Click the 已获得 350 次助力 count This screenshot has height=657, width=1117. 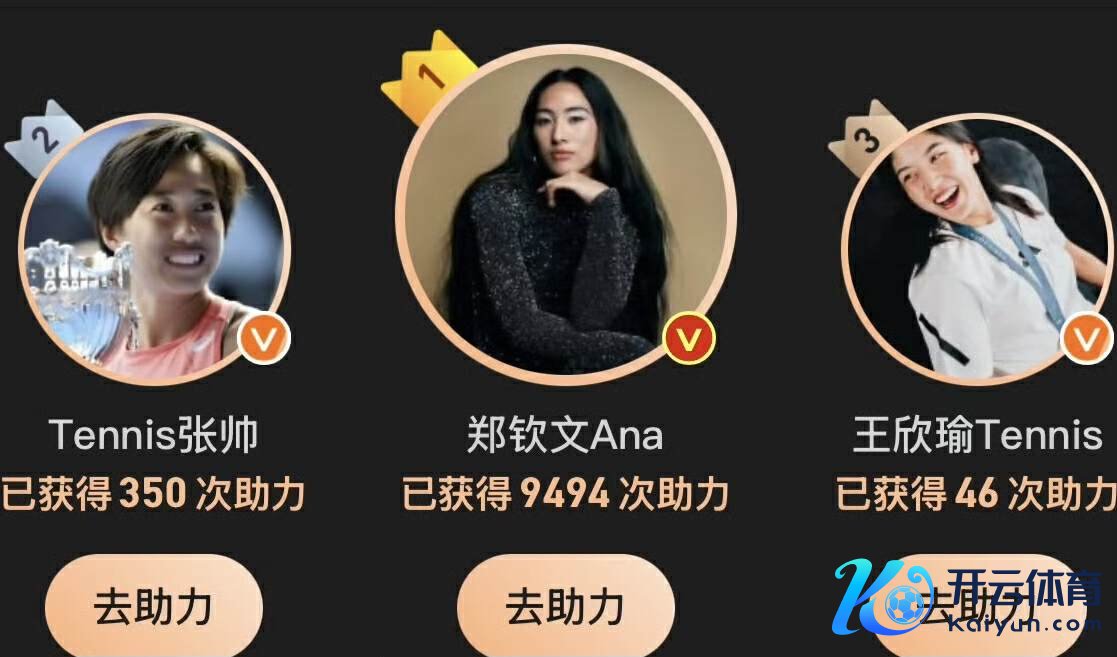[154, 493]
